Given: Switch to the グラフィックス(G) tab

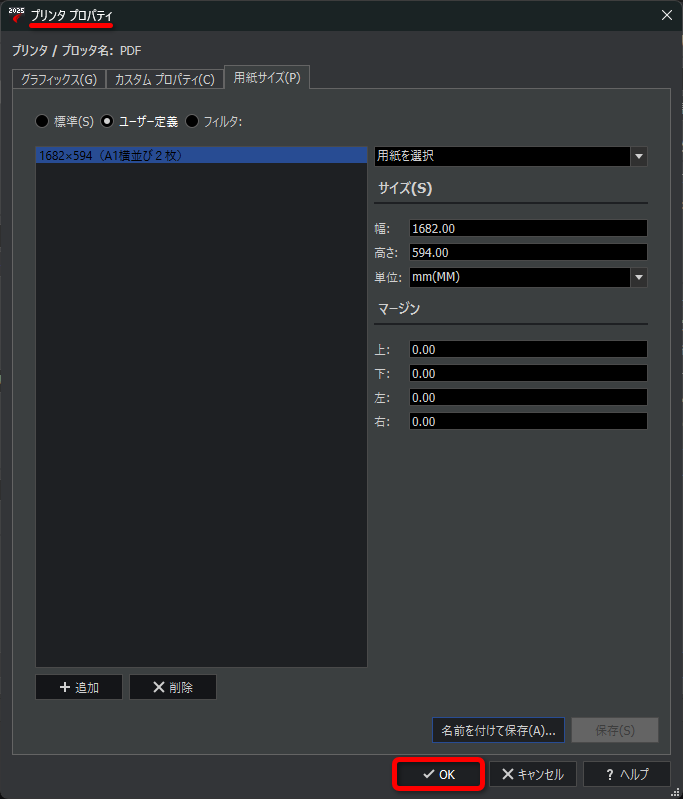Looking at the screenshot, I should click(59, 79).
